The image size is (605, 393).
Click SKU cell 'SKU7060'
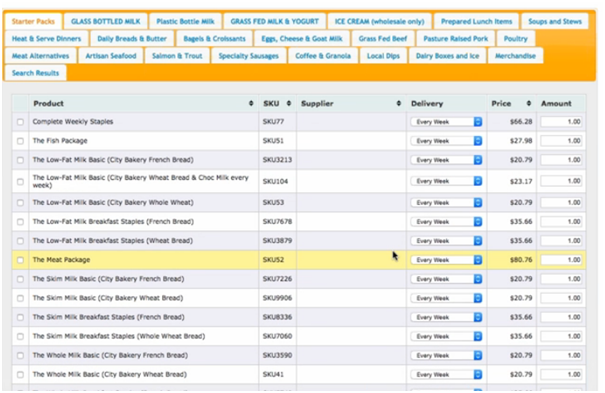pos(277,336)
